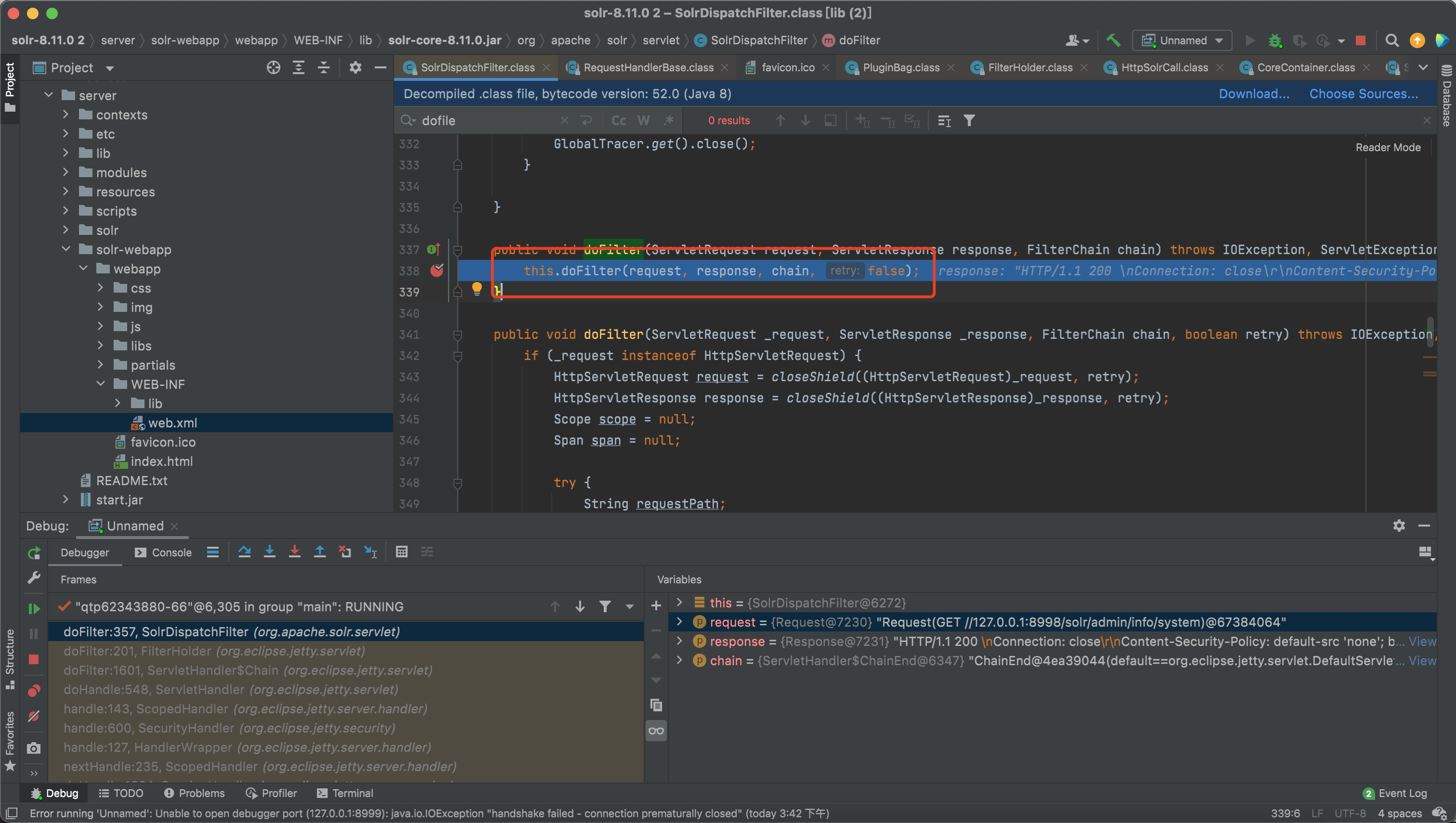Open hidden editor tabs dropdown arrow

(x=1423, y=67)
